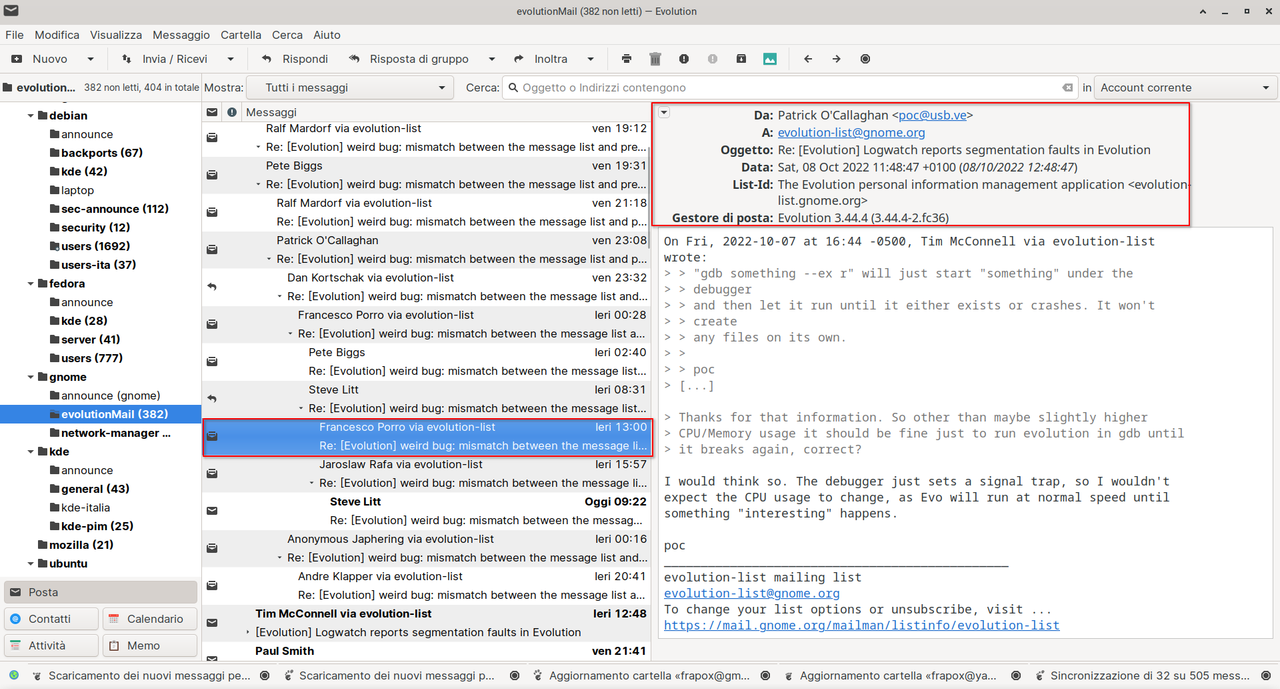Toggle read icon for Jaroslaw Rafa message
The image size is (1280, 689).
click(212, 473)
